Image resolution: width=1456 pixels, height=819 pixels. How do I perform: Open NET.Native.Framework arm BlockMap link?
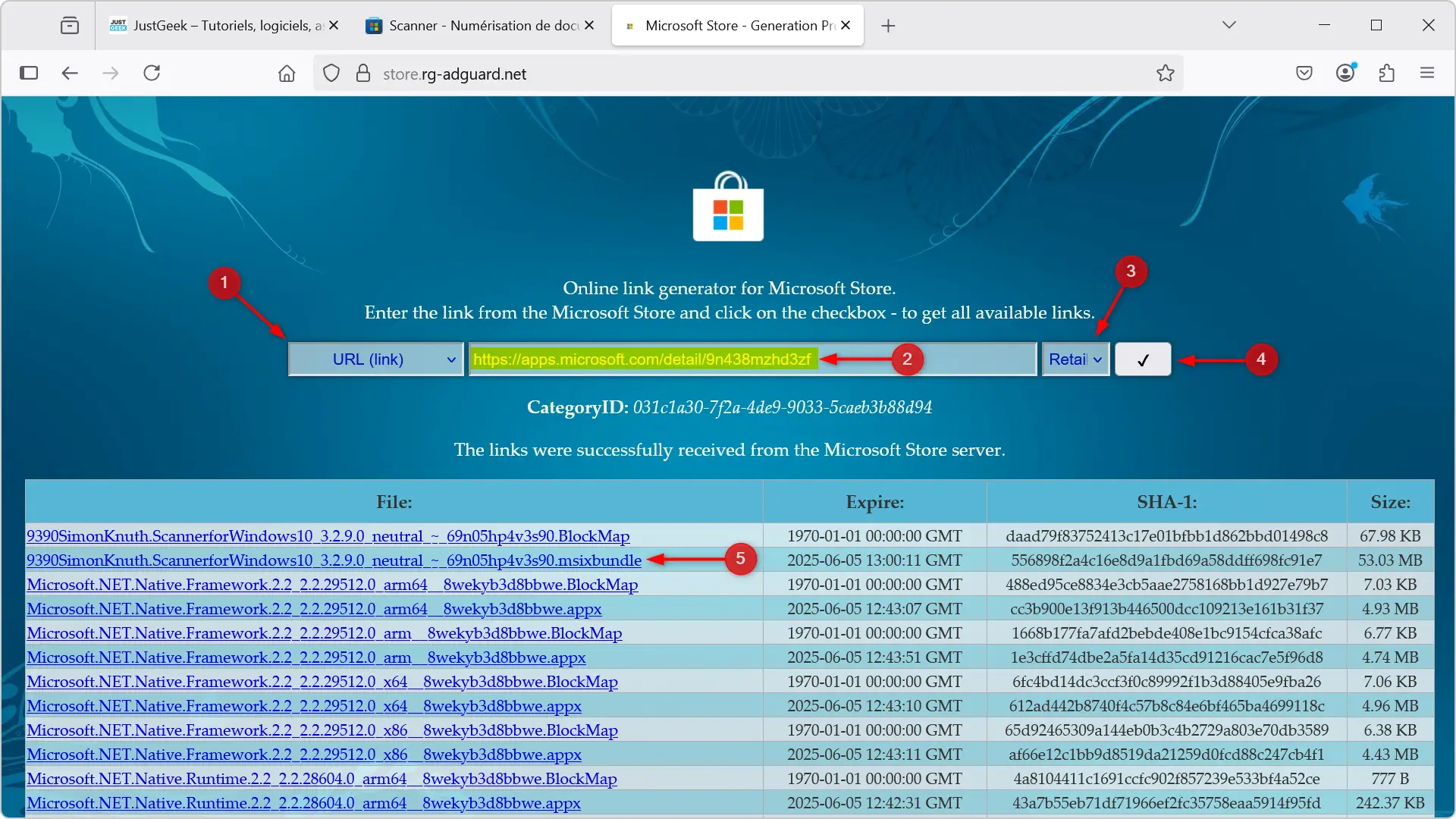[325, 633]
